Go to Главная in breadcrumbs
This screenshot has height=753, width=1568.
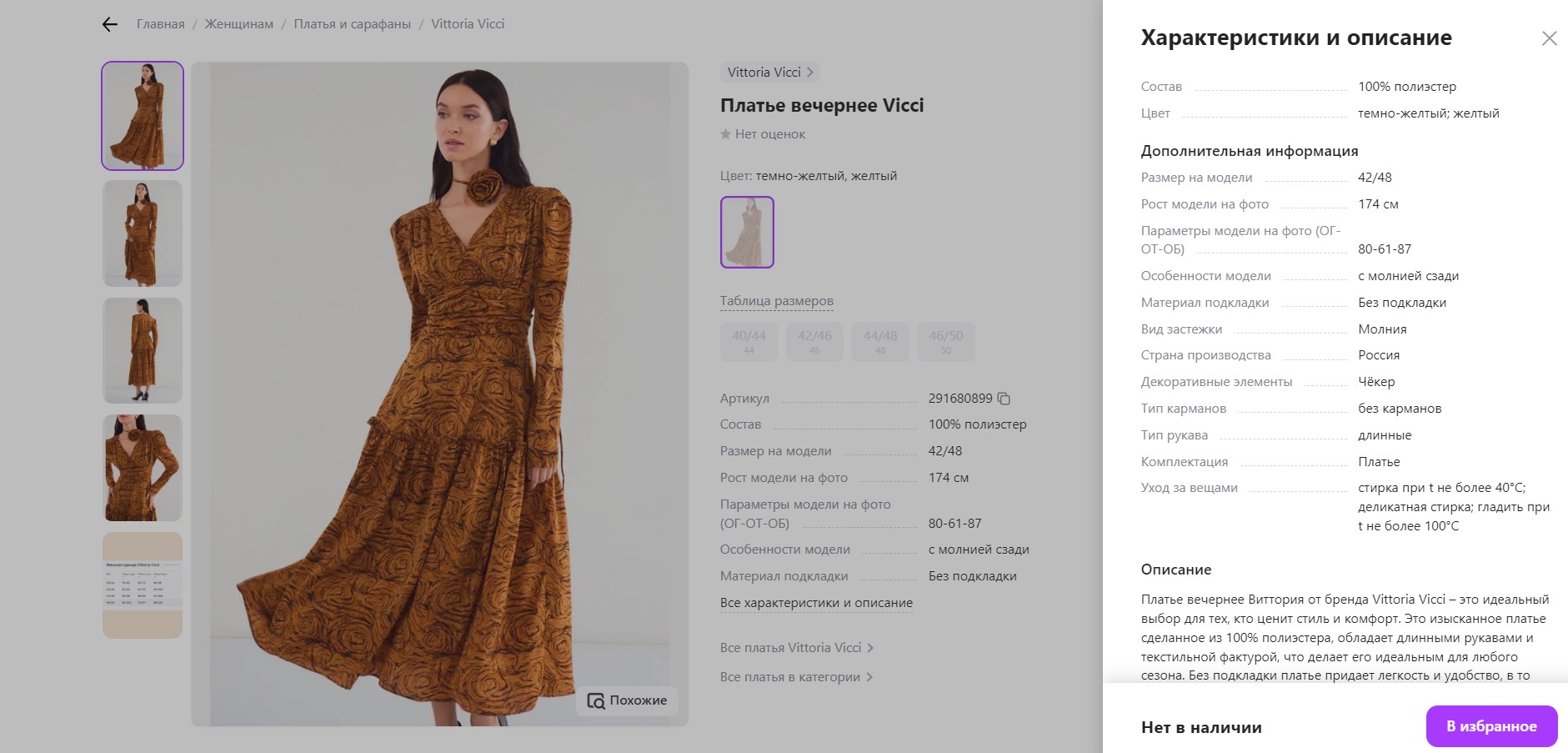[161, 24]
